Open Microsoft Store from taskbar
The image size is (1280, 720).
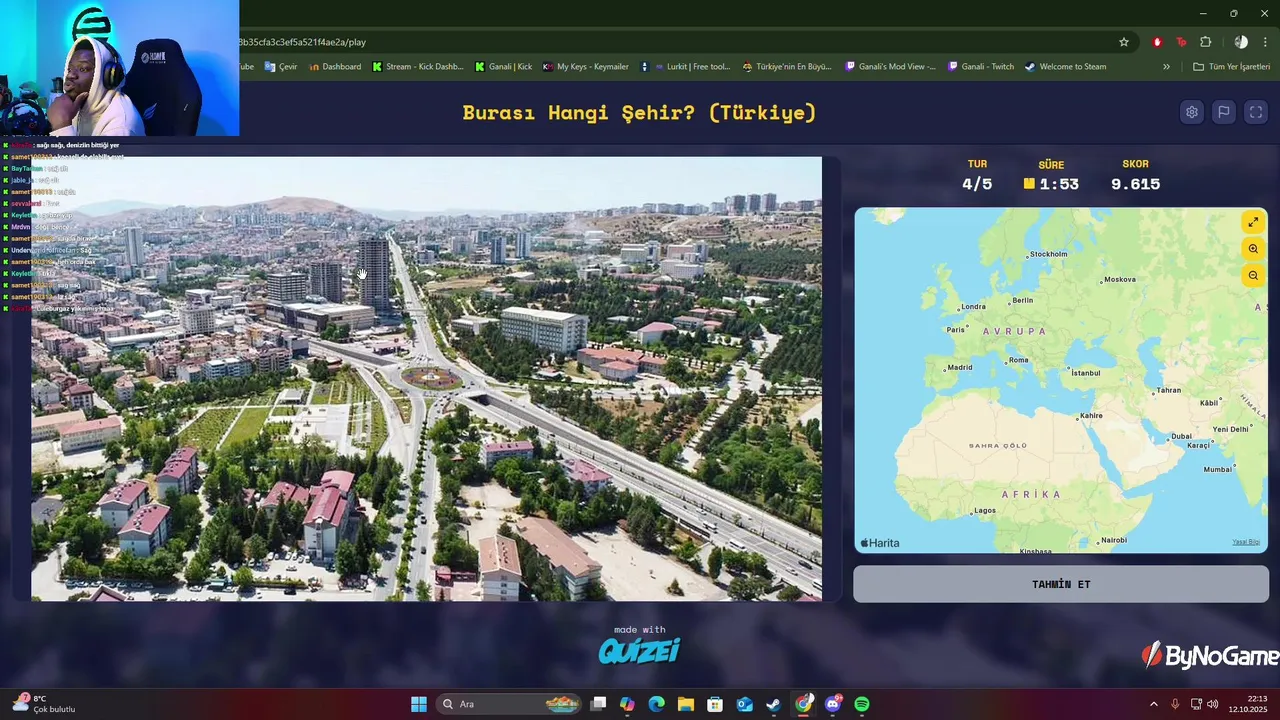(715, 704)
